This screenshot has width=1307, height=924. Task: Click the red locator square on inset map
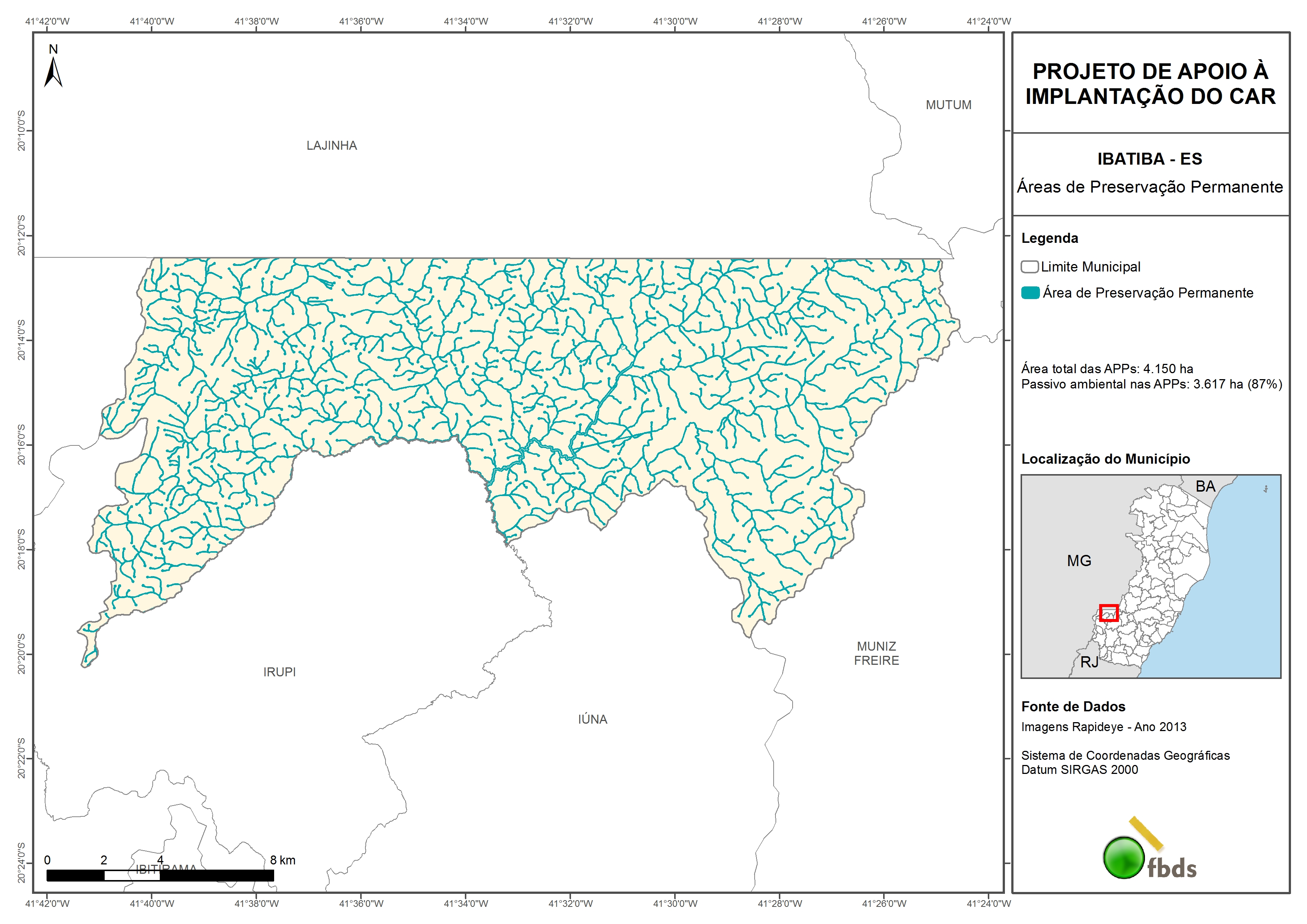pyautogui.click(x=1108, y=613)
